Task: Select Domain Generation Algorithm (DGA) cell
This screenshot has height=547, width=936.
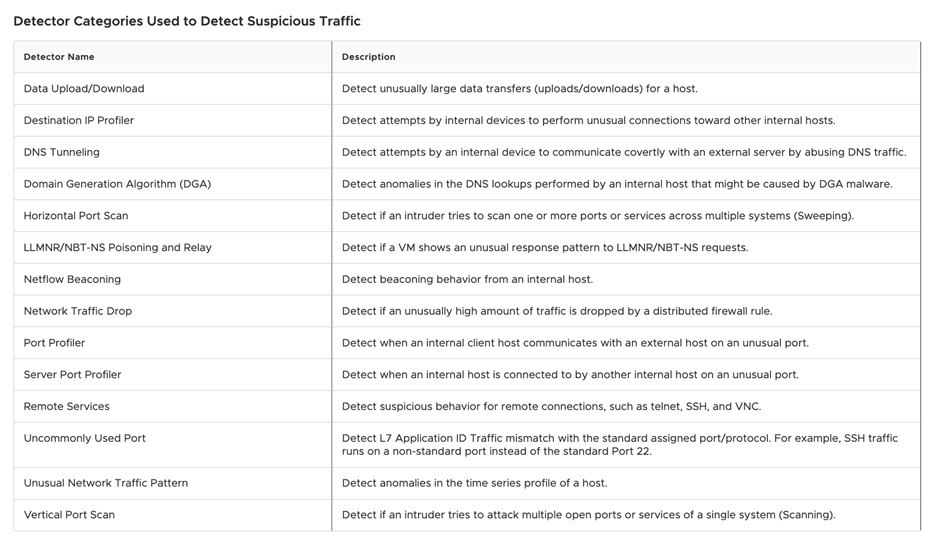Action: (117, 184)
